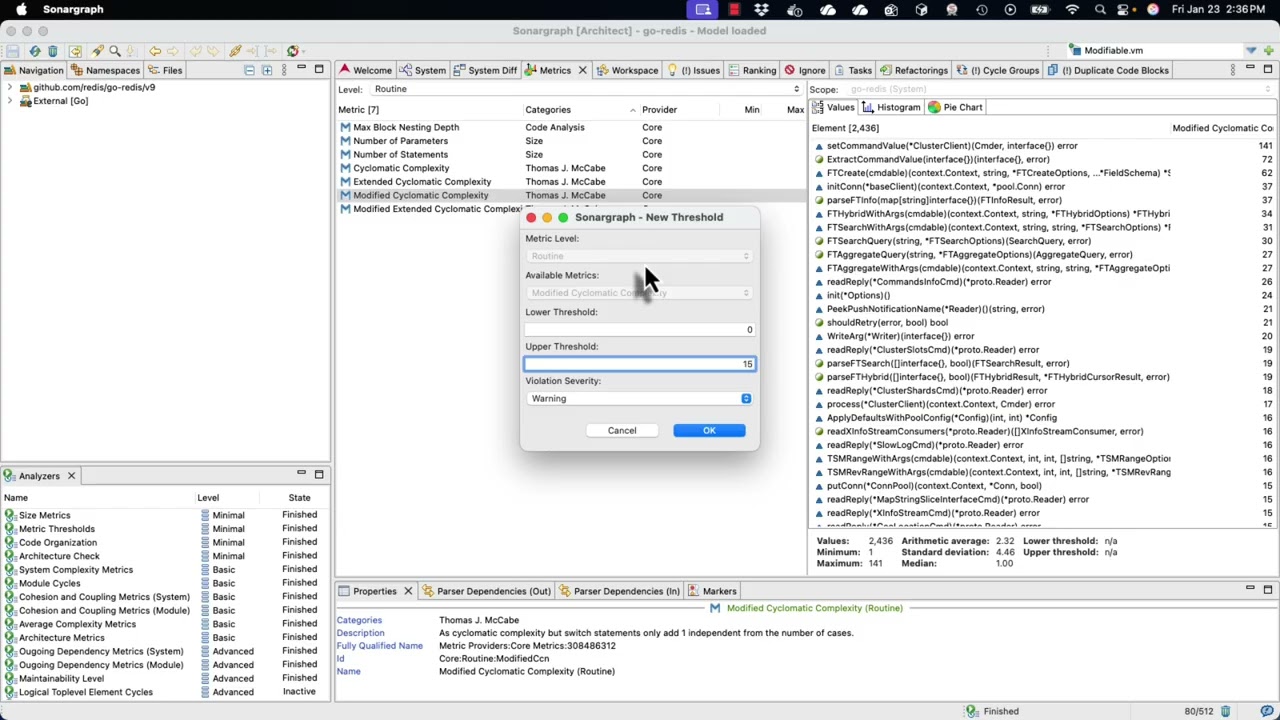This screenshot has width=1280, height=720.
Task: Open the Histogram tab
Action: click(x=891, y=107)
